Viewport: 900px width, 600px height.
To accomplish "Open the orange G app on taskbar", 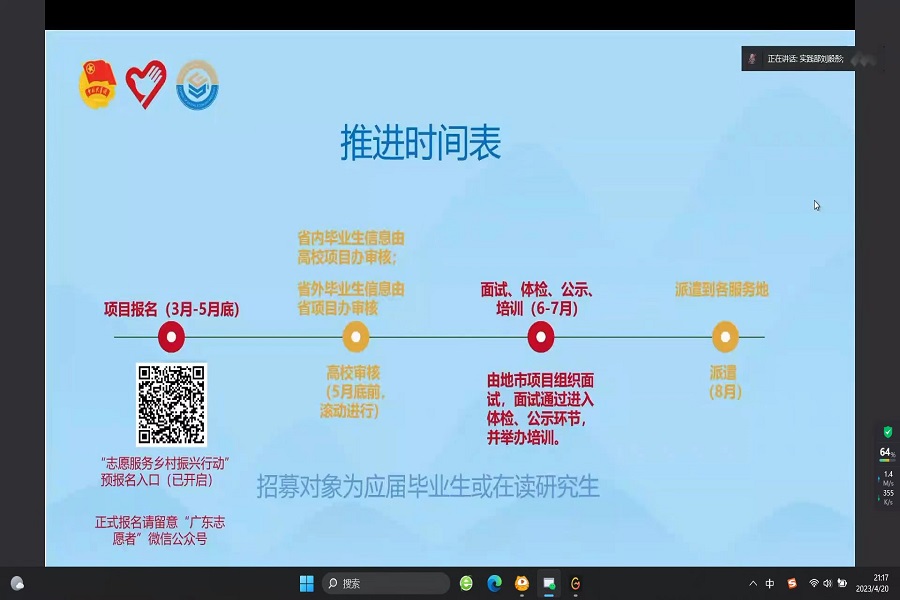I will pos(575,583).
